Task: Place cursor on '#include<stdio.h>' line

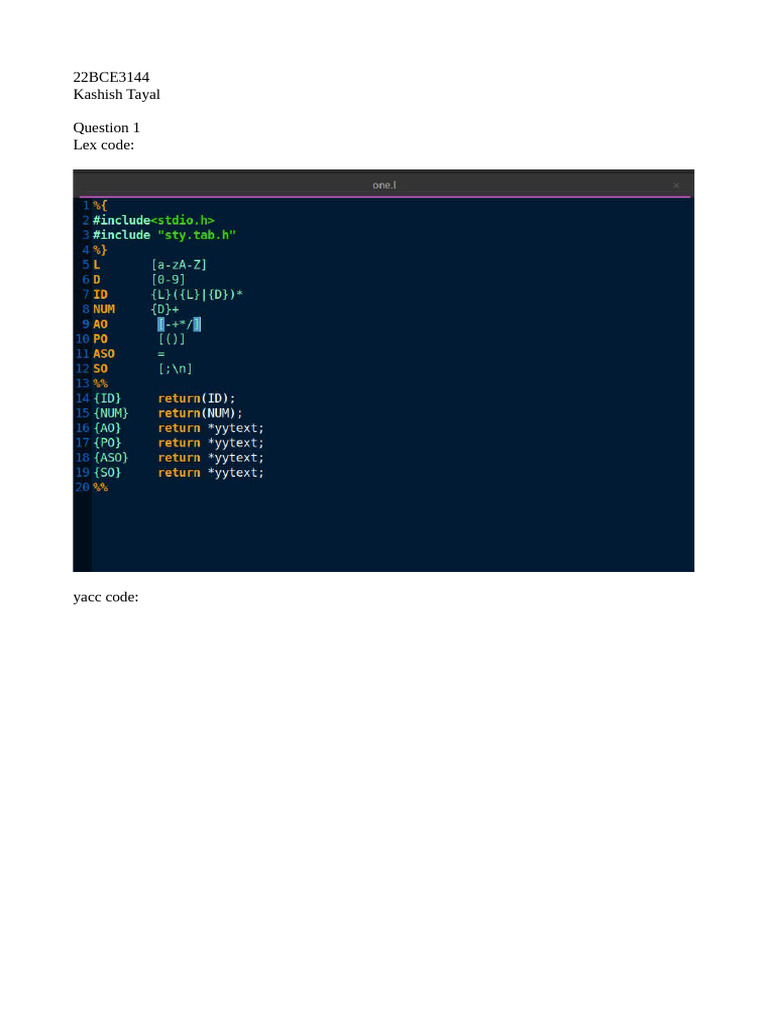Action: 153,220
